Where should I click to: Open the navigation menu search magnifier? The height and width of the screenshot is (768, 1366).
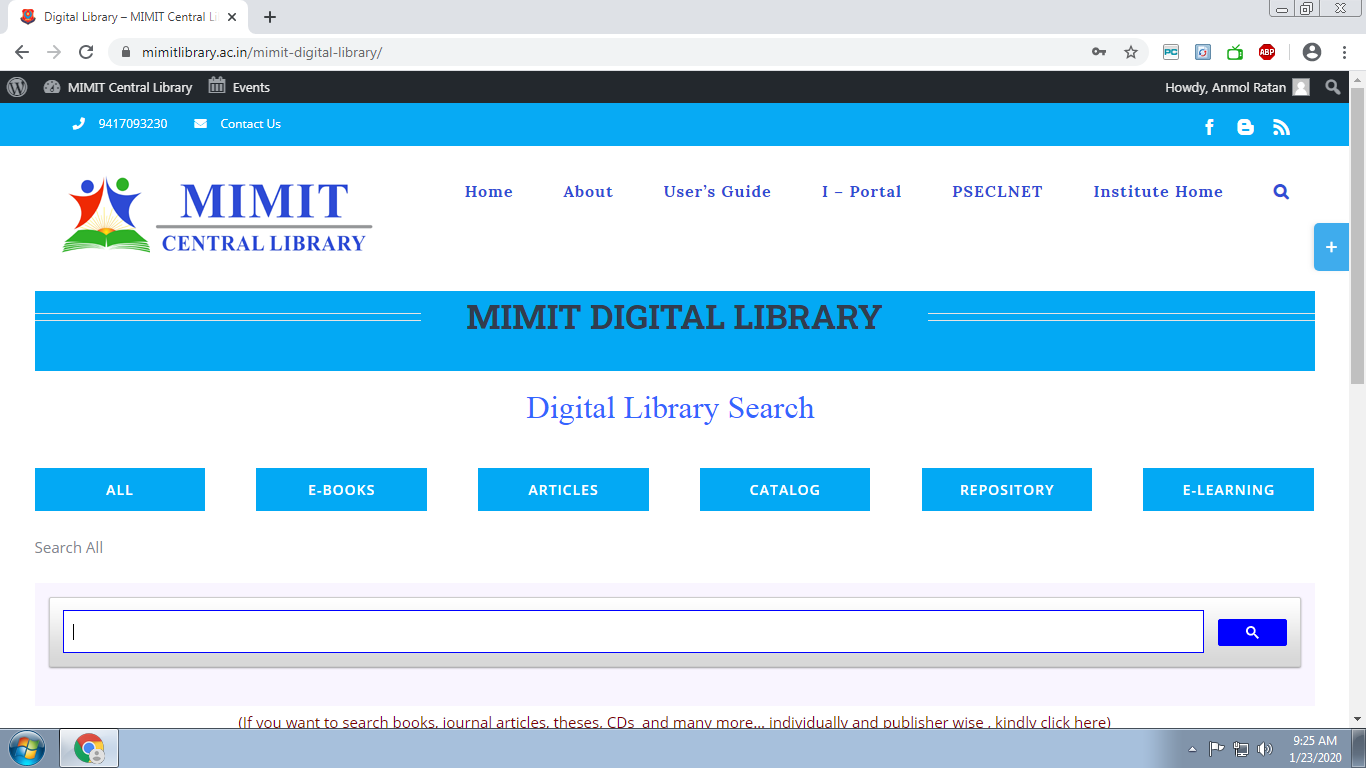tap(1281, 191)
